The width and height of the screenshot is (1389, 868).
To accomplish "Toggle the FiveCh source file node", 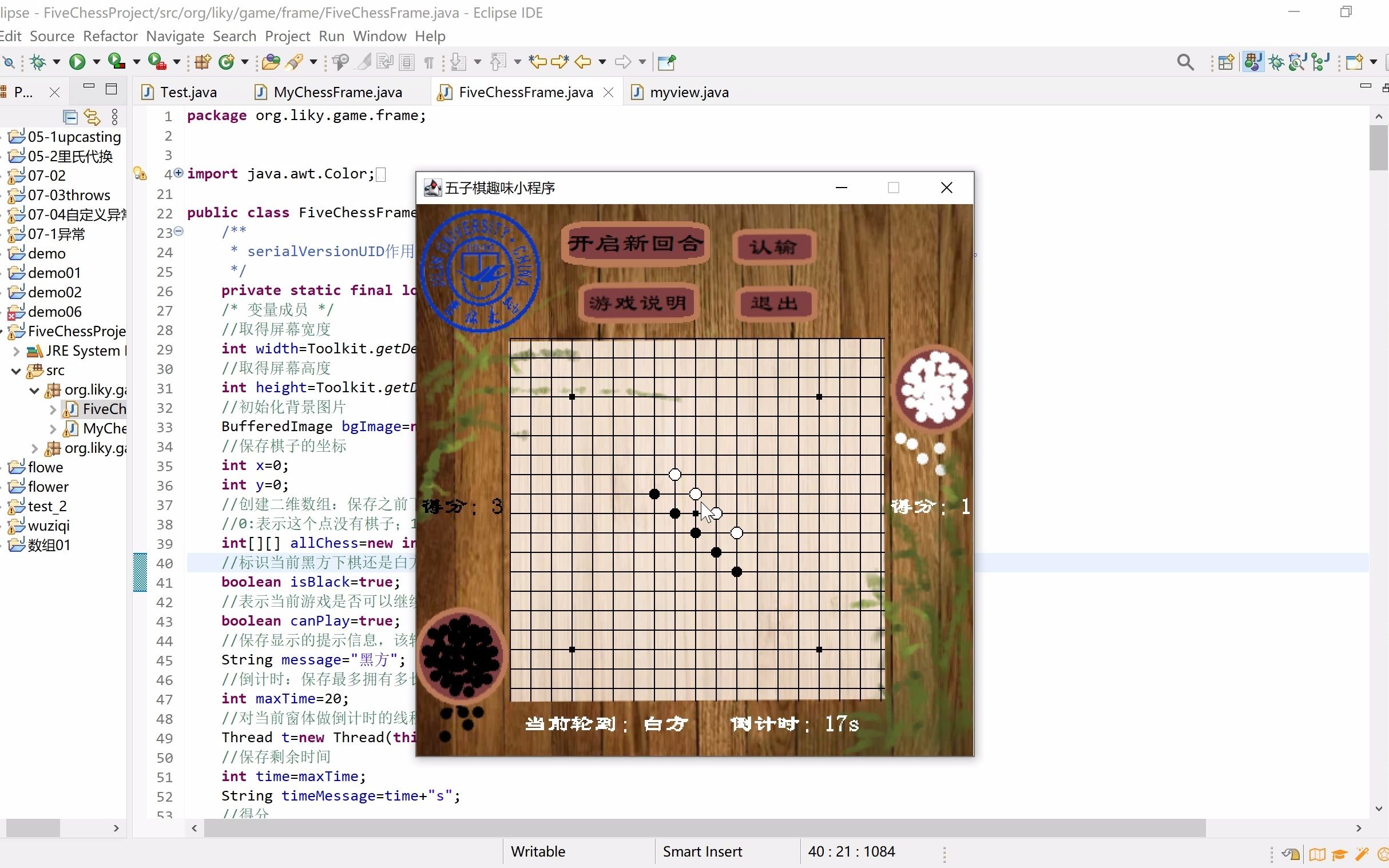I will pos(53,408).
